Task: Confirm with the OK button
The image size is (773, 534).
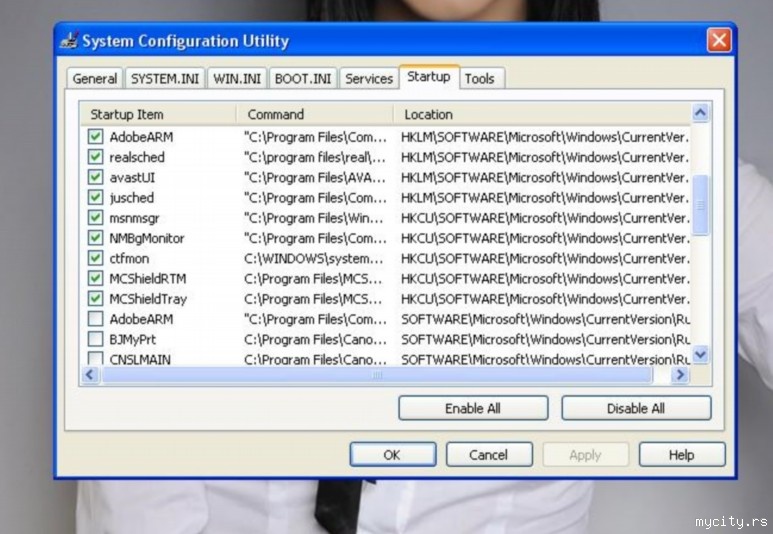Action: coord(393,454)
